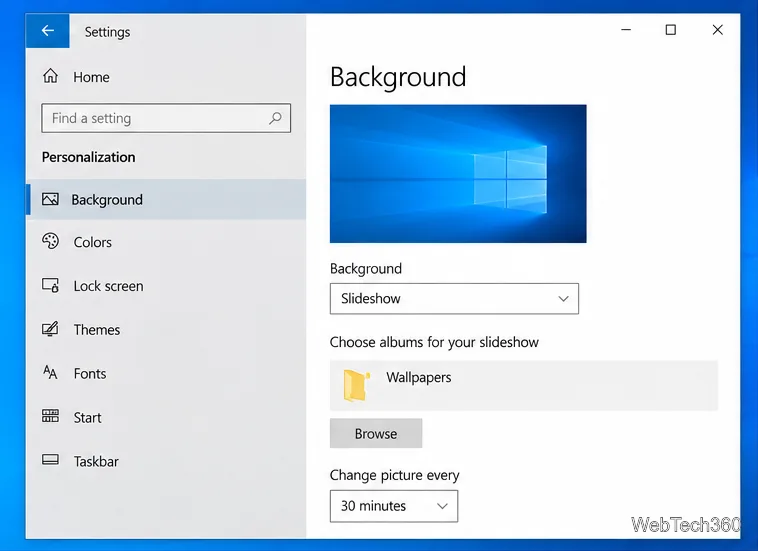Minimize the Settings window
This screenshot has width=758, height=551.
tap(626, 30)
